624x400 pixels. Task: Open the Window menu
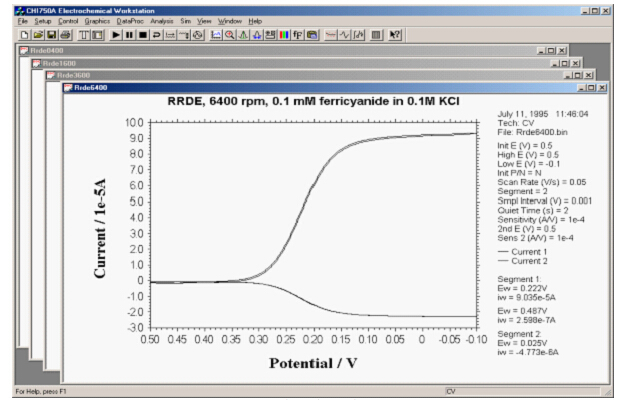229,20
